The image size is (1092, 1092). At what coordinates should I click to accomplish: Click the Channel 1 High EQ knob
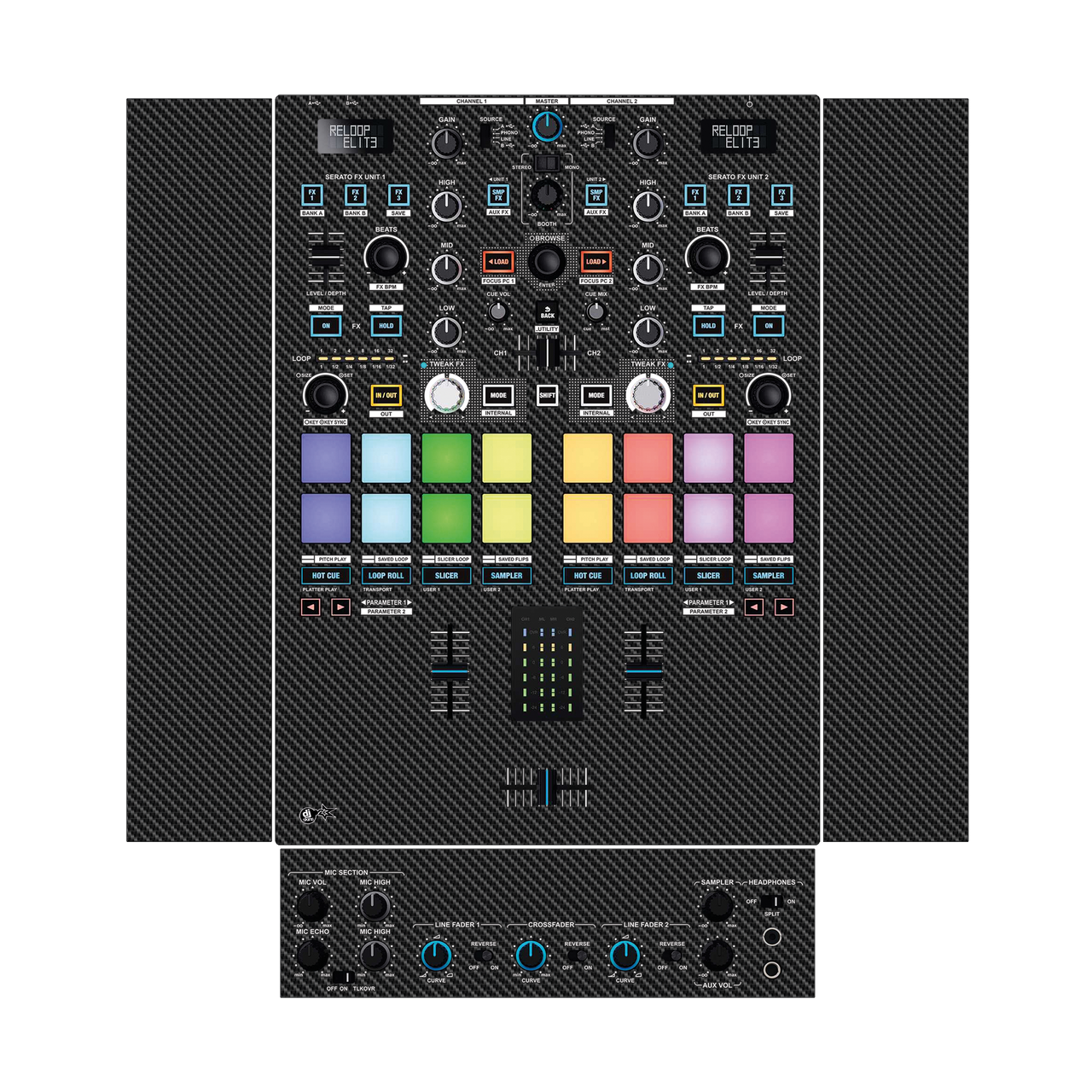[x=446, y=206]
